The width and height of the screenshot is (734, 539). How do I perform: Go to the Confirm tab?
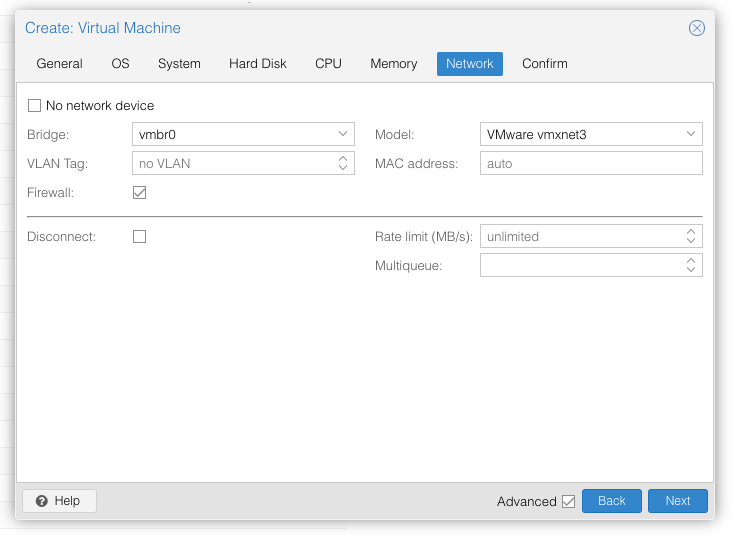point(544,64)
